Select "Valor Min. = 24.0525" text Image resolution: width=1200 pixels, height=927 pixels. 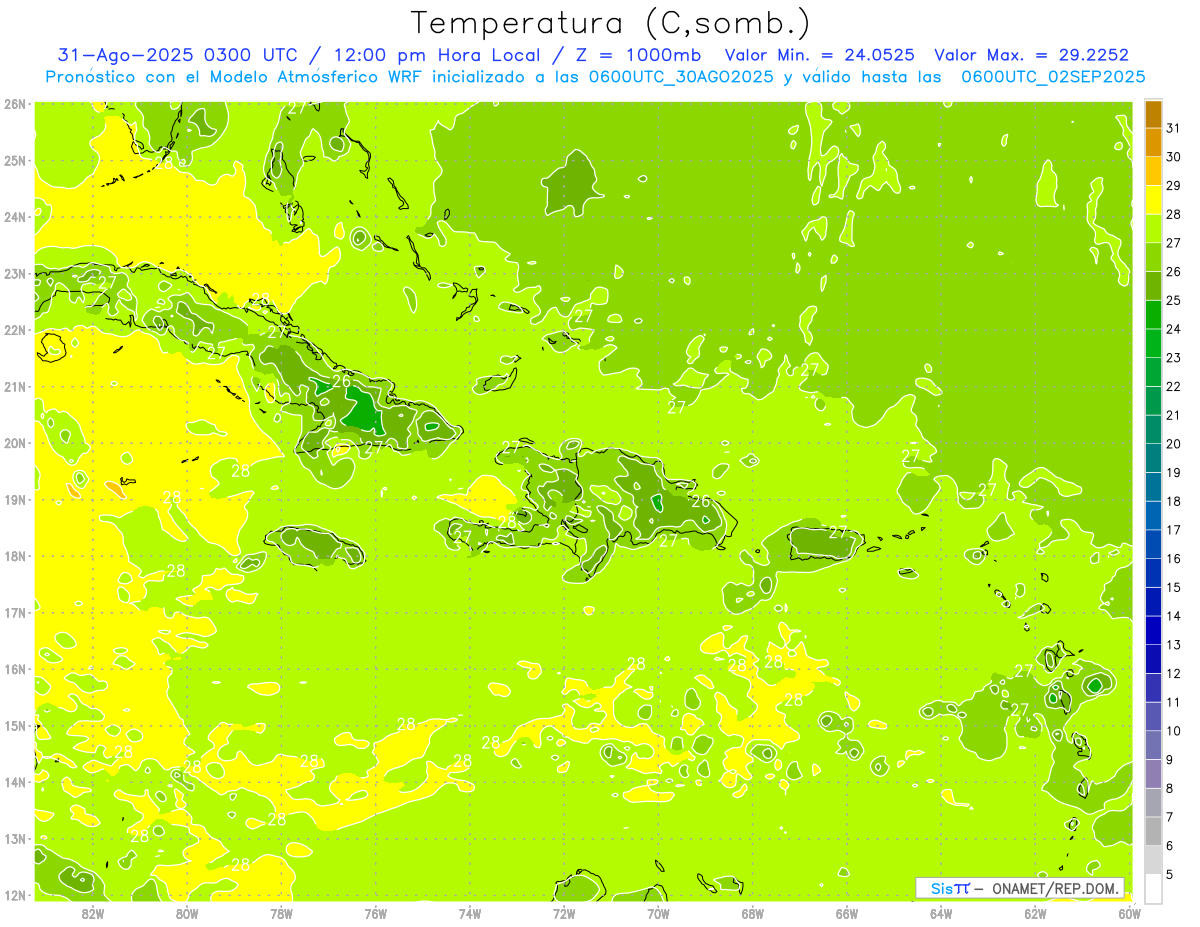click(x=819, y=55)
